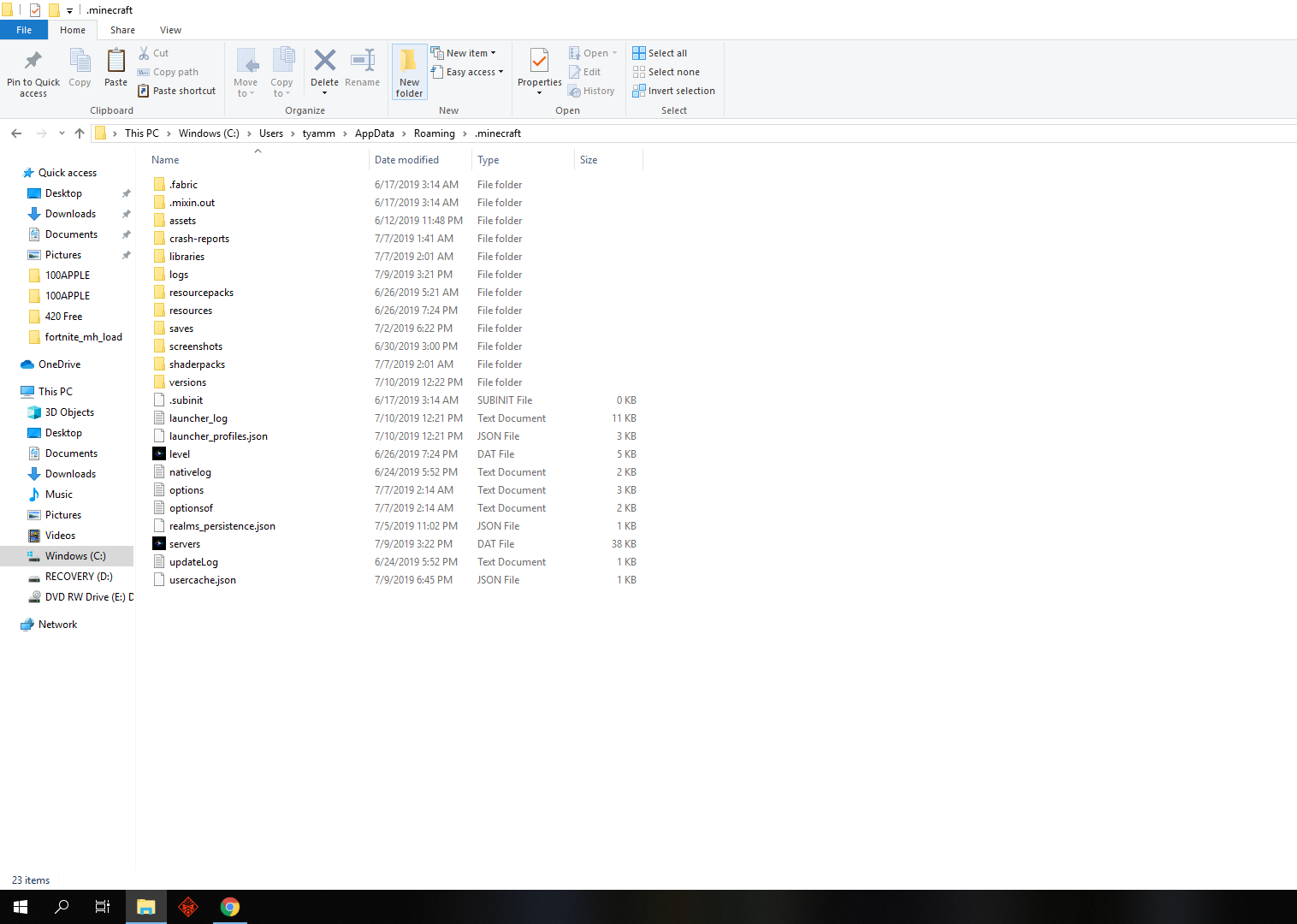
Task: Go up one folder level
Action: pyautogui.click(x=80, y=133)
